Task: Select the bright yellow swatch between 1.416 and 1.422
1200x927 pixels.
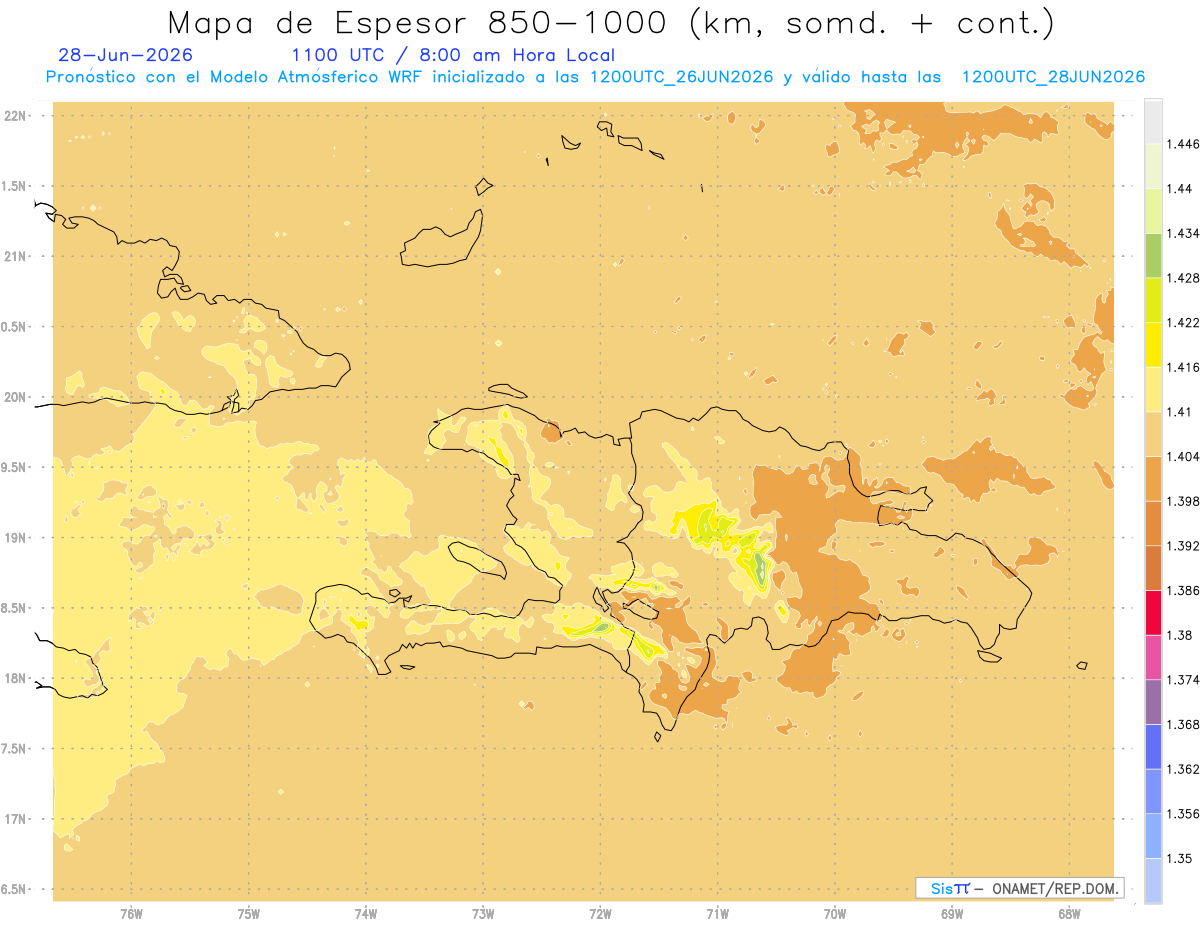Action: (1153, 345)
